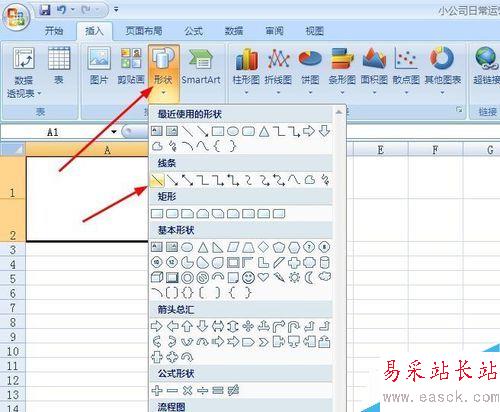Click the Office button logo

tap(16, 17)
